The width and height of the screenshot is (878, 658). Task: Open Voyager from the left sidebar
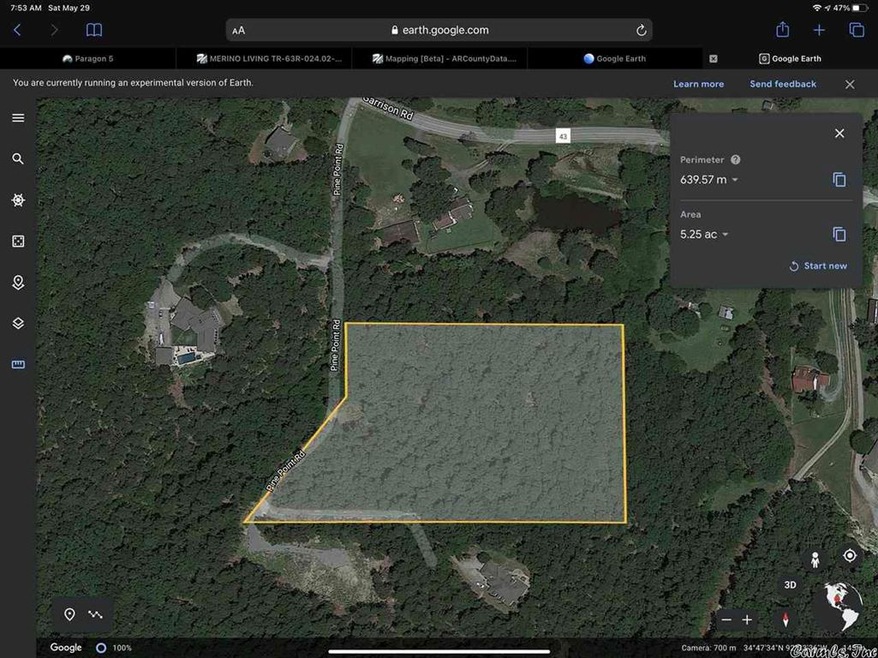coord(17,199)
